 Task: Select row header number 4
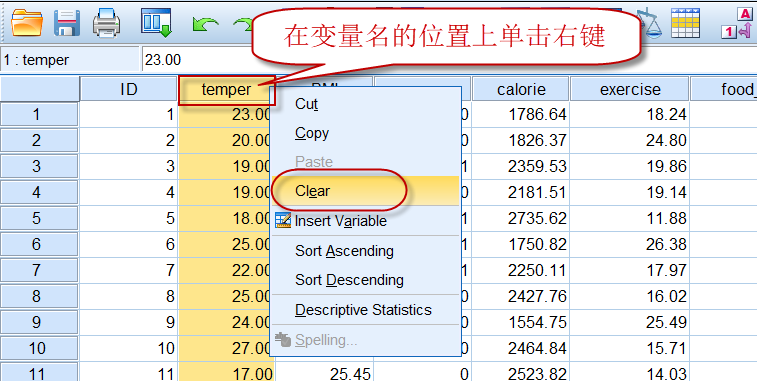[39, 193]
